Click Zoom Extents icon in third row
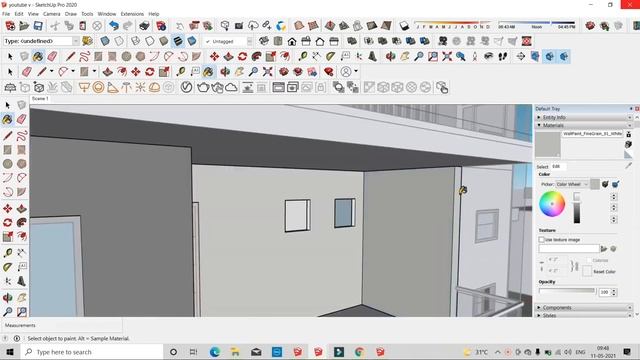This screenshot has height=360, width=640. point(447,56)
